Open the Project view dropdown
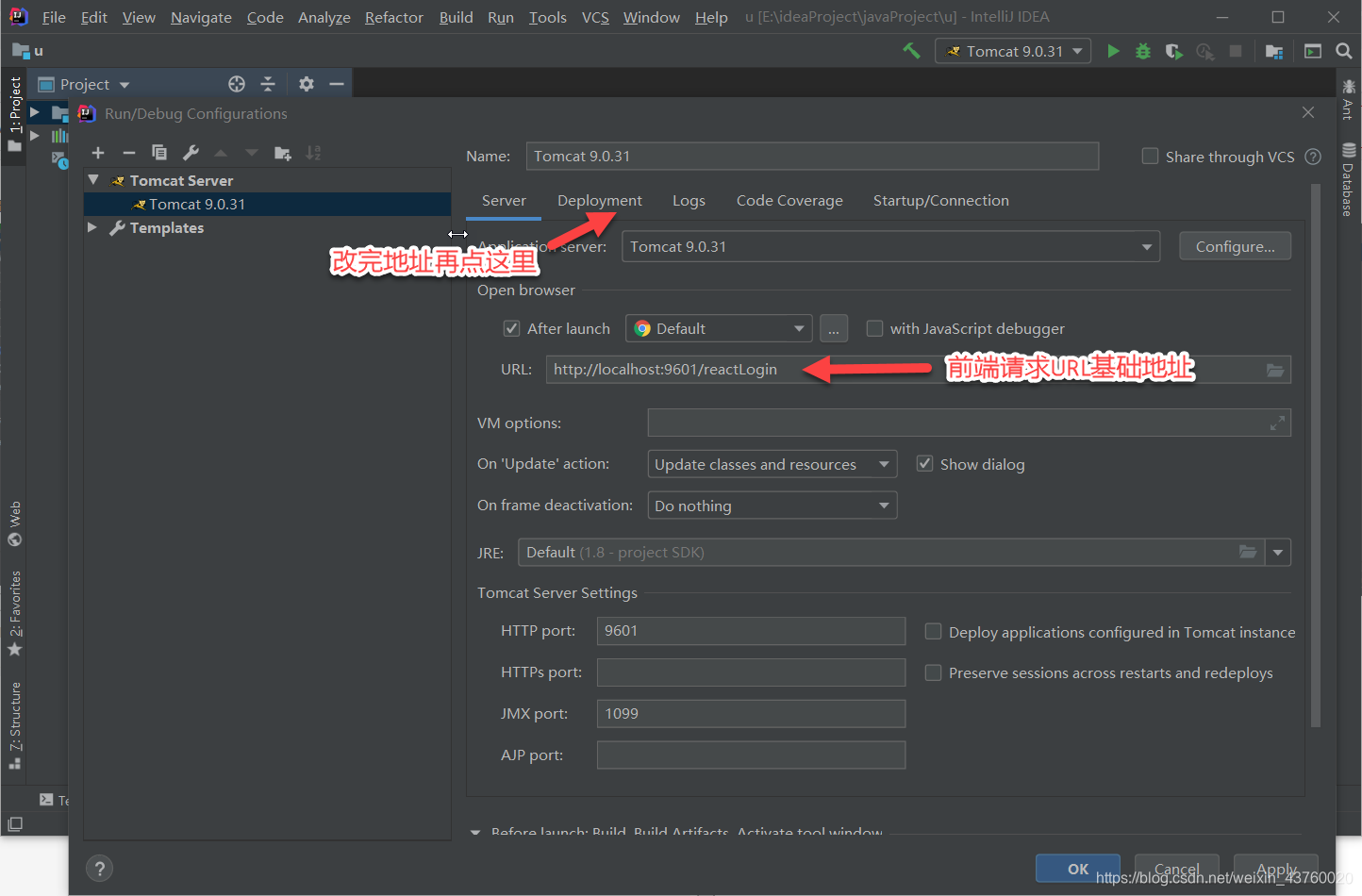This screenshot has width=1362, height=896. pos(84,84)
